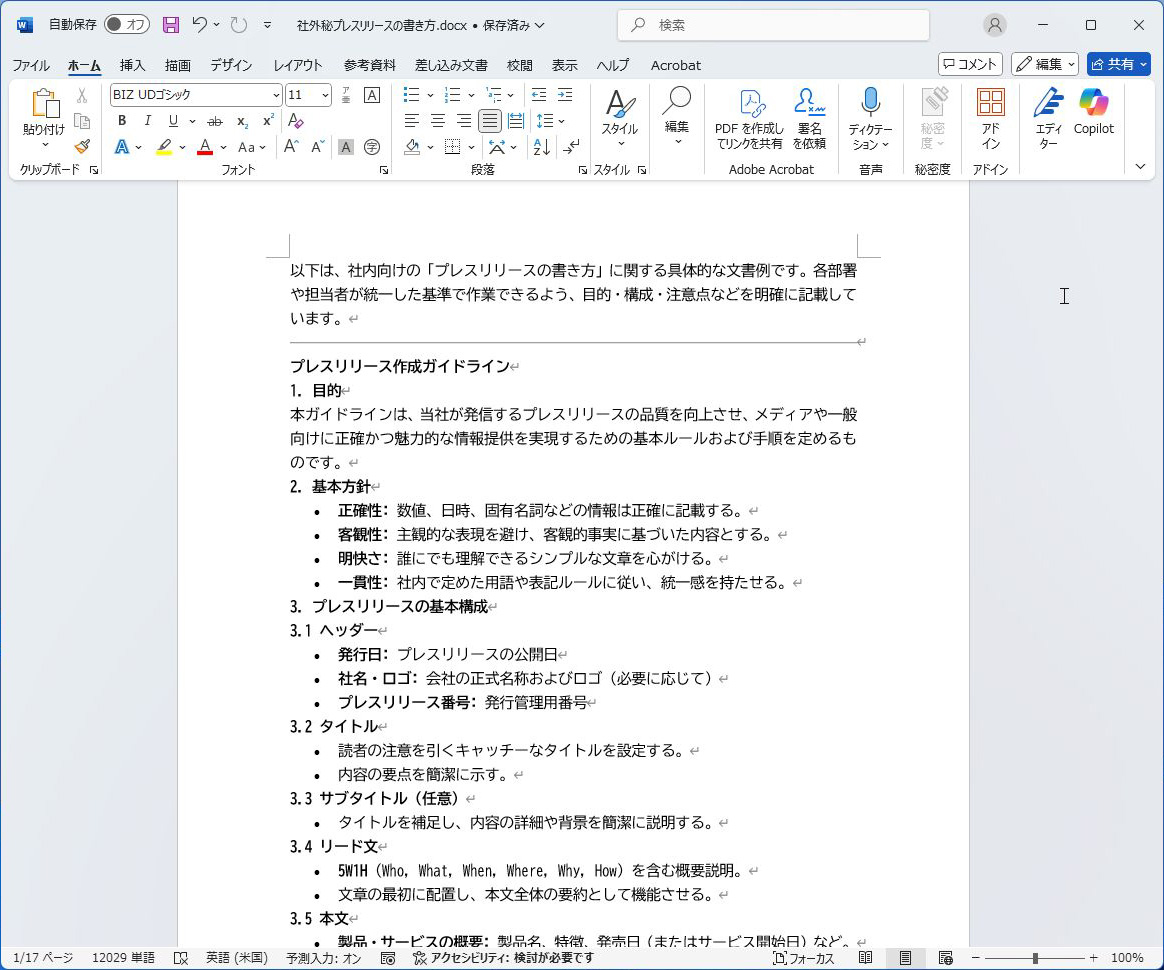Center-align the paragraph text
This screenshot has height=970, width=1164.
438,121
